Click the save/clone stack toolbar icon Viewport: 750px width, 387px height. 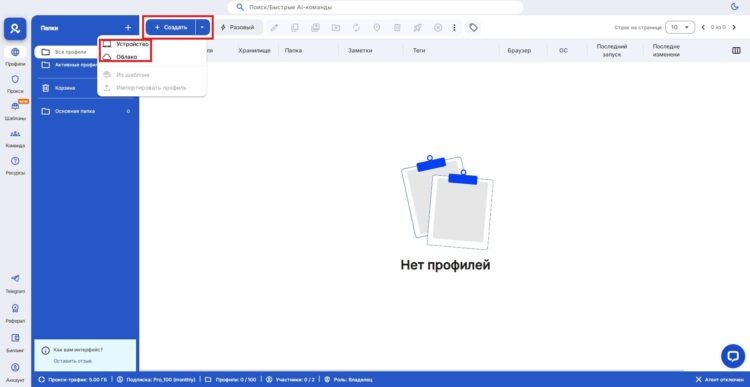click(x=315, y=28)
